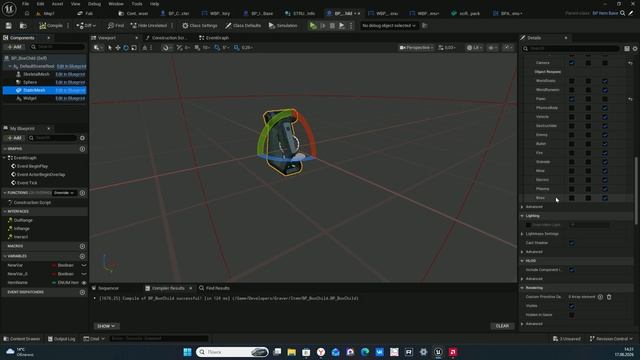The width and height of the screenshot is (640, 360).
Task: Open the Find tool in the toolbar
Action: [116, 25]
